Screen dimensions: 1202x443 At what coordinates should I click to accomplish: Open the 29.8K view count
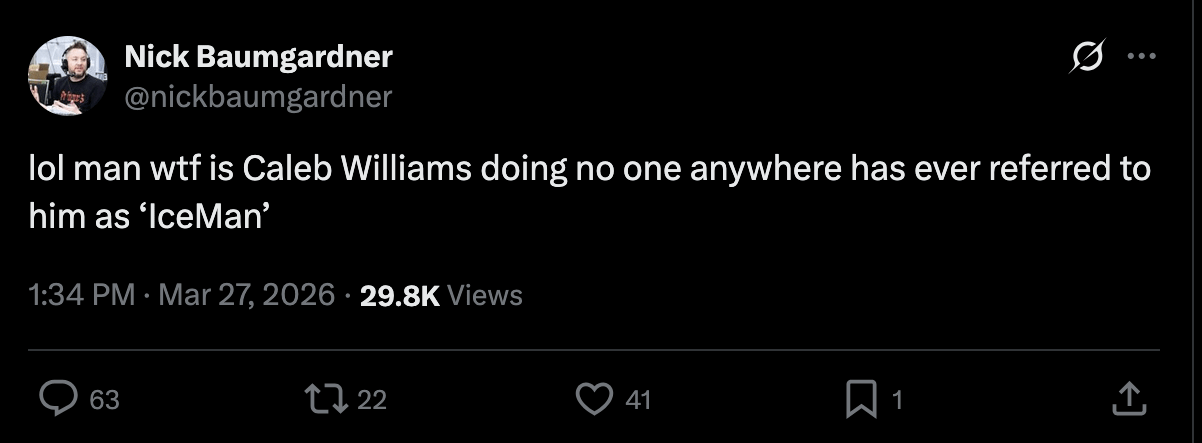(x=399, y=295)
